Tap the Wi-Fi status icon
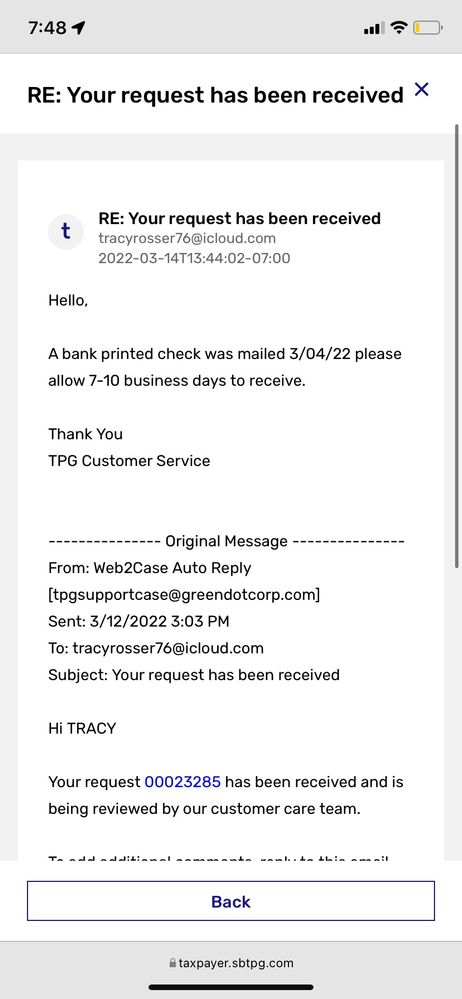The width and height of the screenshot is (462, 999). [x=399, y=27]
